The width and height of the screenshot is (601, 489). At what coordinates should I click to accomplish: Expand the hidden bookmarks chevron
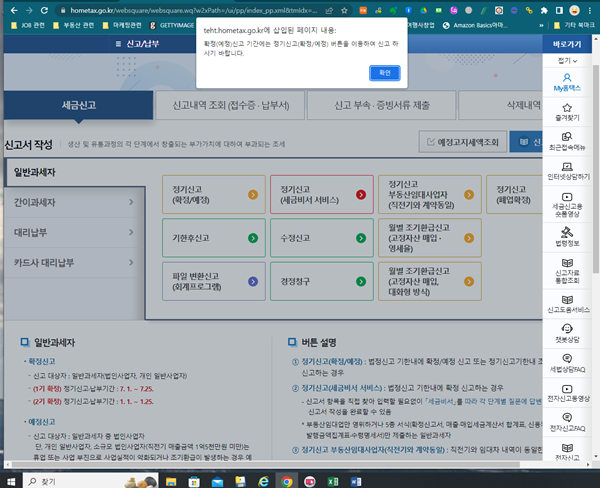click(541, 25)
